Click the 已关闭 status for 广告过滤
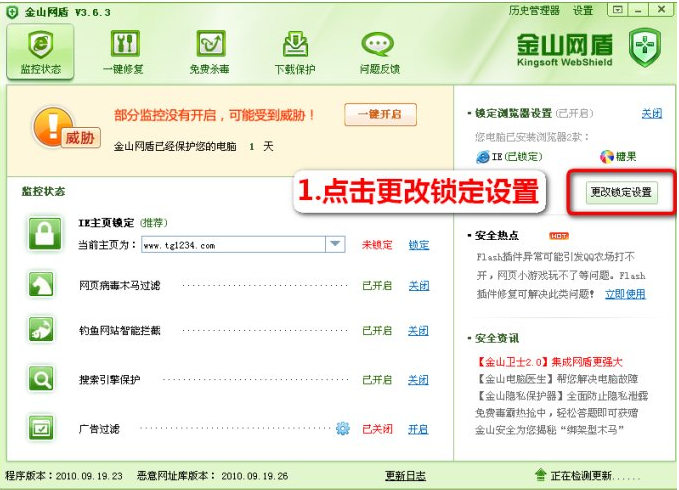The image size is (679, 490). (x=377, y=429)
